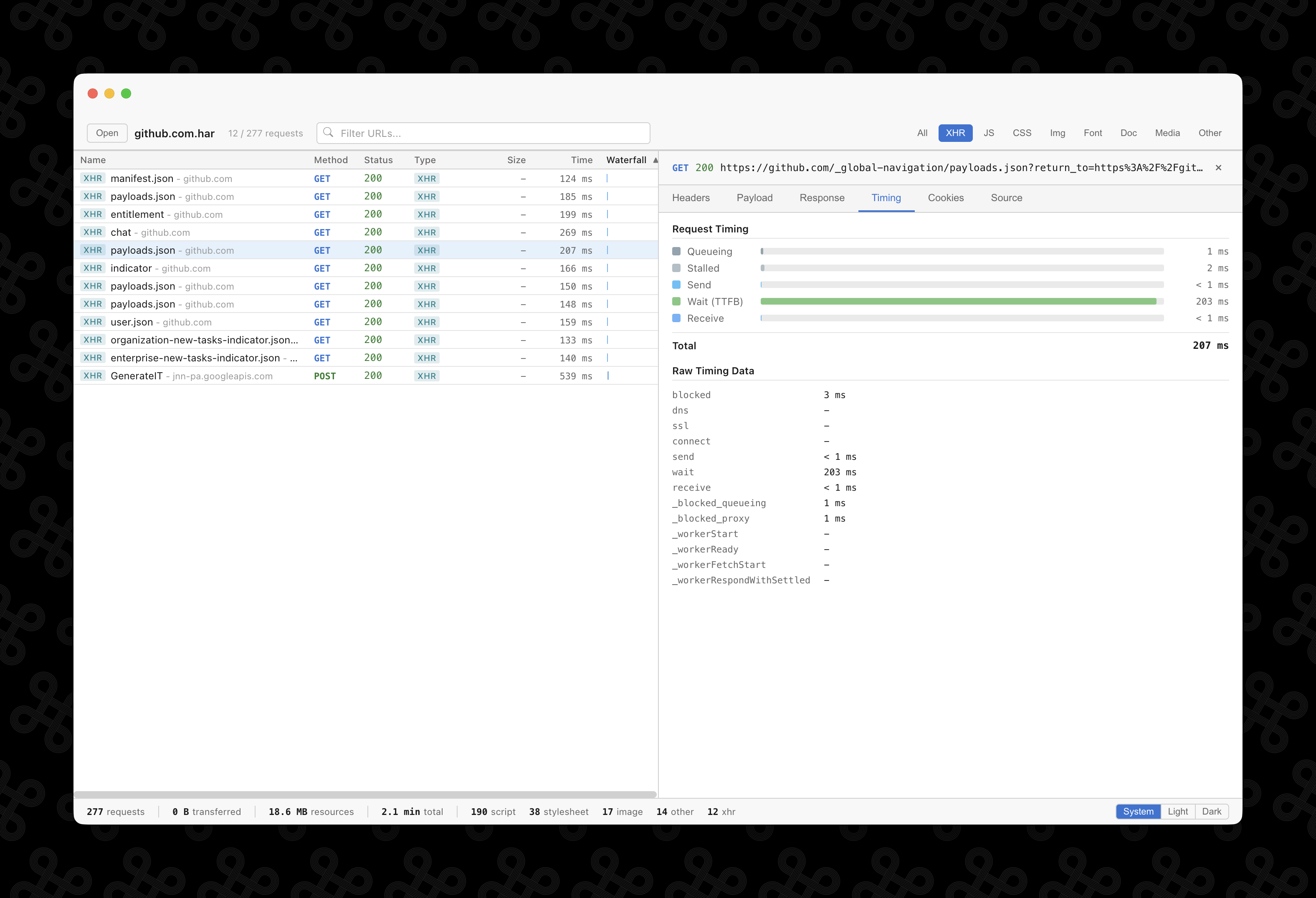Click the Wait (TTFB) green timing bar
Screen dimensions: 1316x898
[x=957, y=302]
